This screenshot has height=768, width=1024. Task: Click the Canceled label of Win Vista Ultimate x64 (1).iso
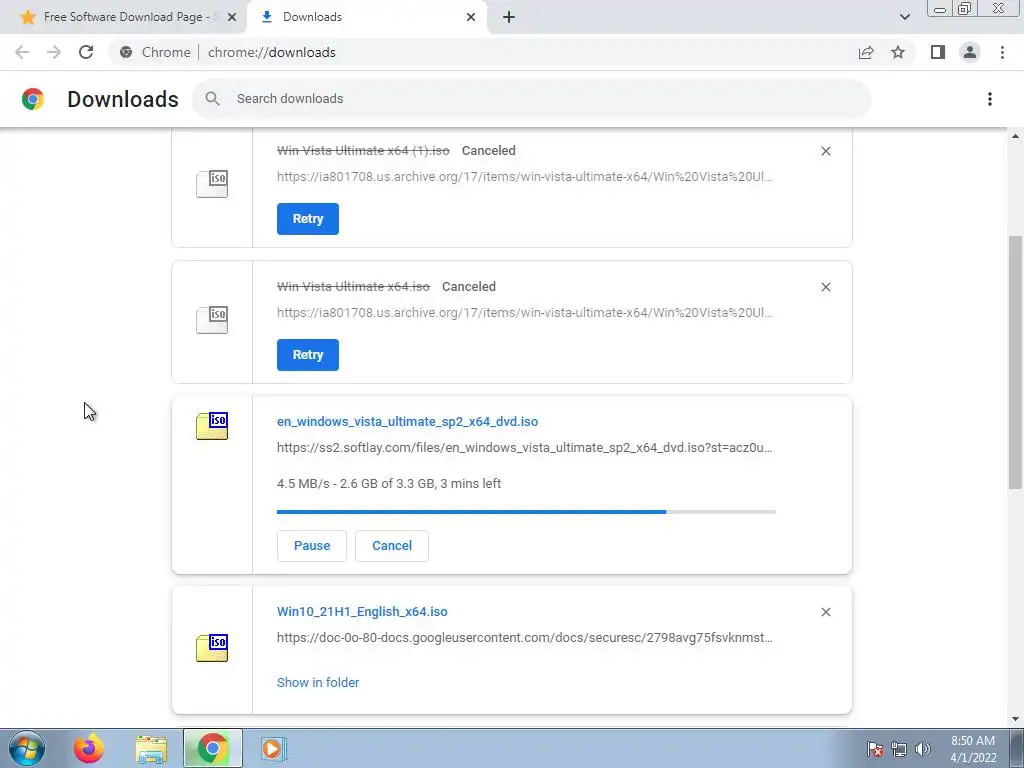pyautogui.click(x=488, y=151)
